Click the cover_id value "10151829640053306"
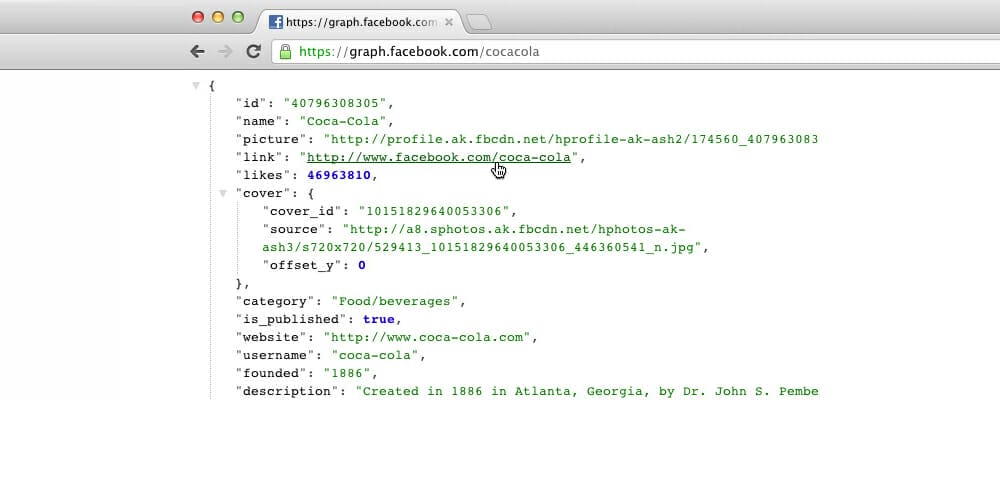Viewport: 1000px width, 500px height. click(x=434, y=211)
